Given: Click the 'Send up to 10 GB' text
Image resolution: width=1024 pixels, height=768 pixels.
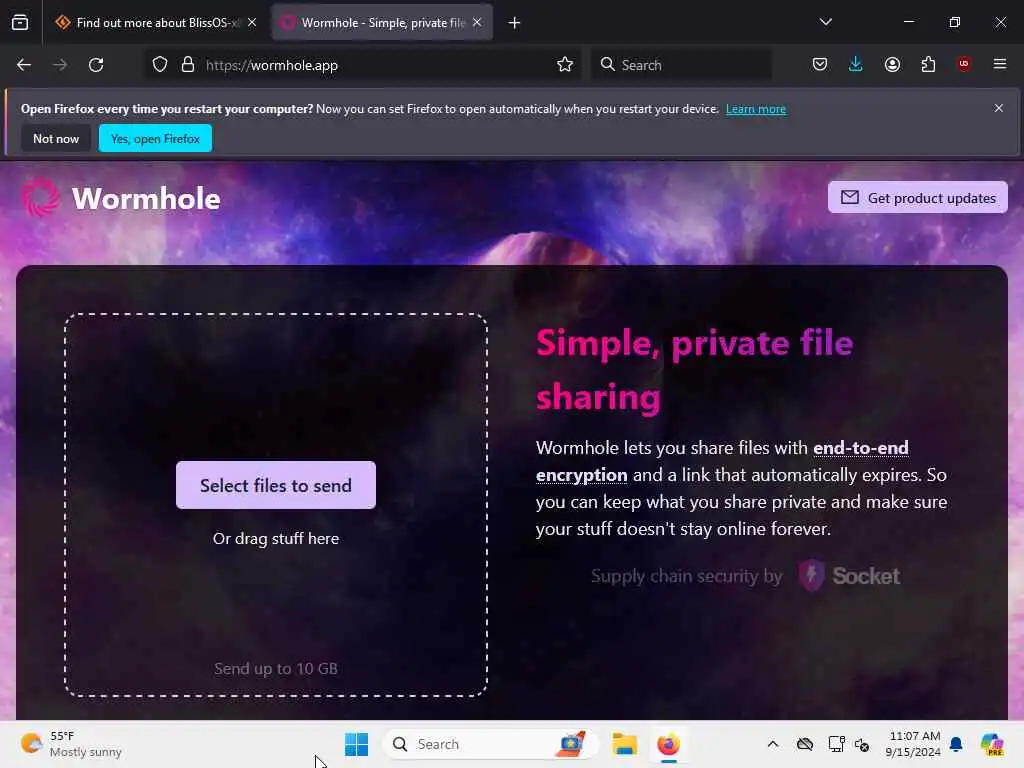Looking at the screenshot, I should pos(276,669).
